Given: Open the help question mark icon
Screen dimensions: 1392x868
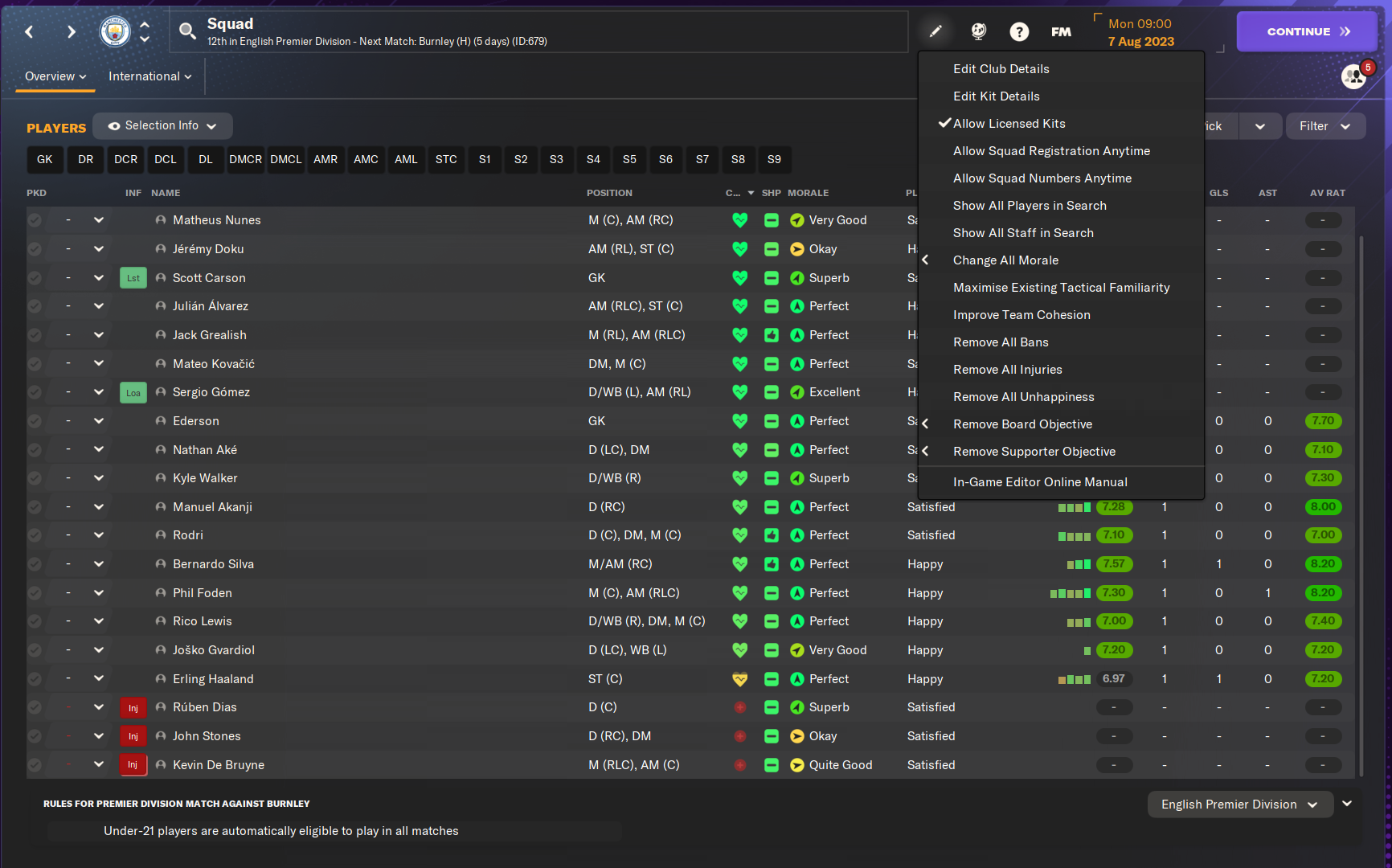Looking at the screenshot, I should point(1019,31).
